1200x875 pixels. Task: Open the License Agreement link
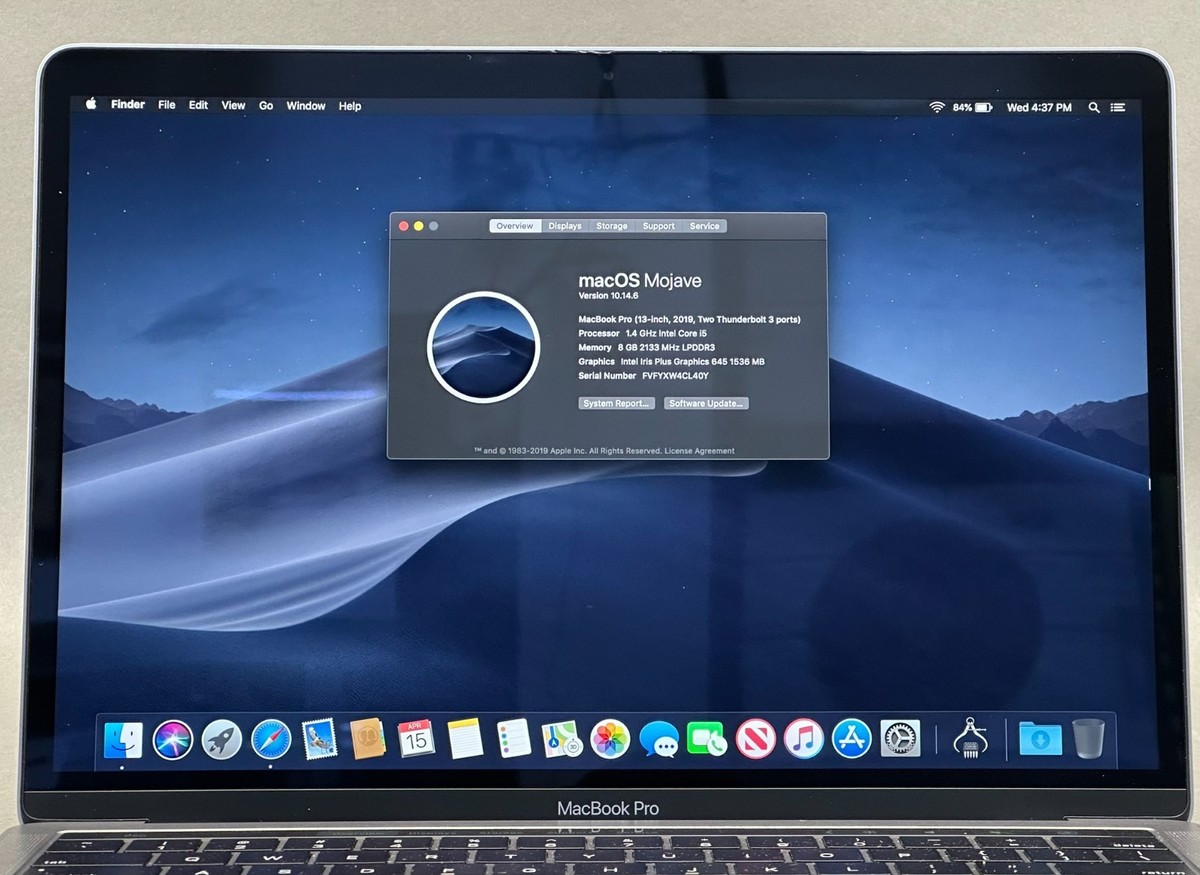point(700,451)
